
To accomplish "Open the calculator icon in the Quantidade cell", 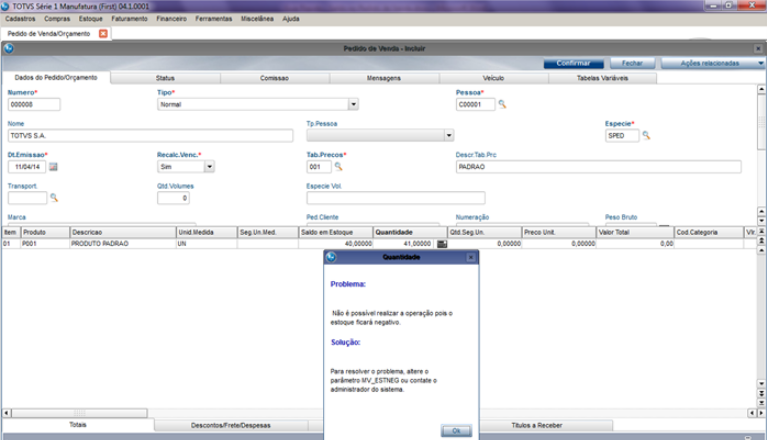I will click(442, 243).
